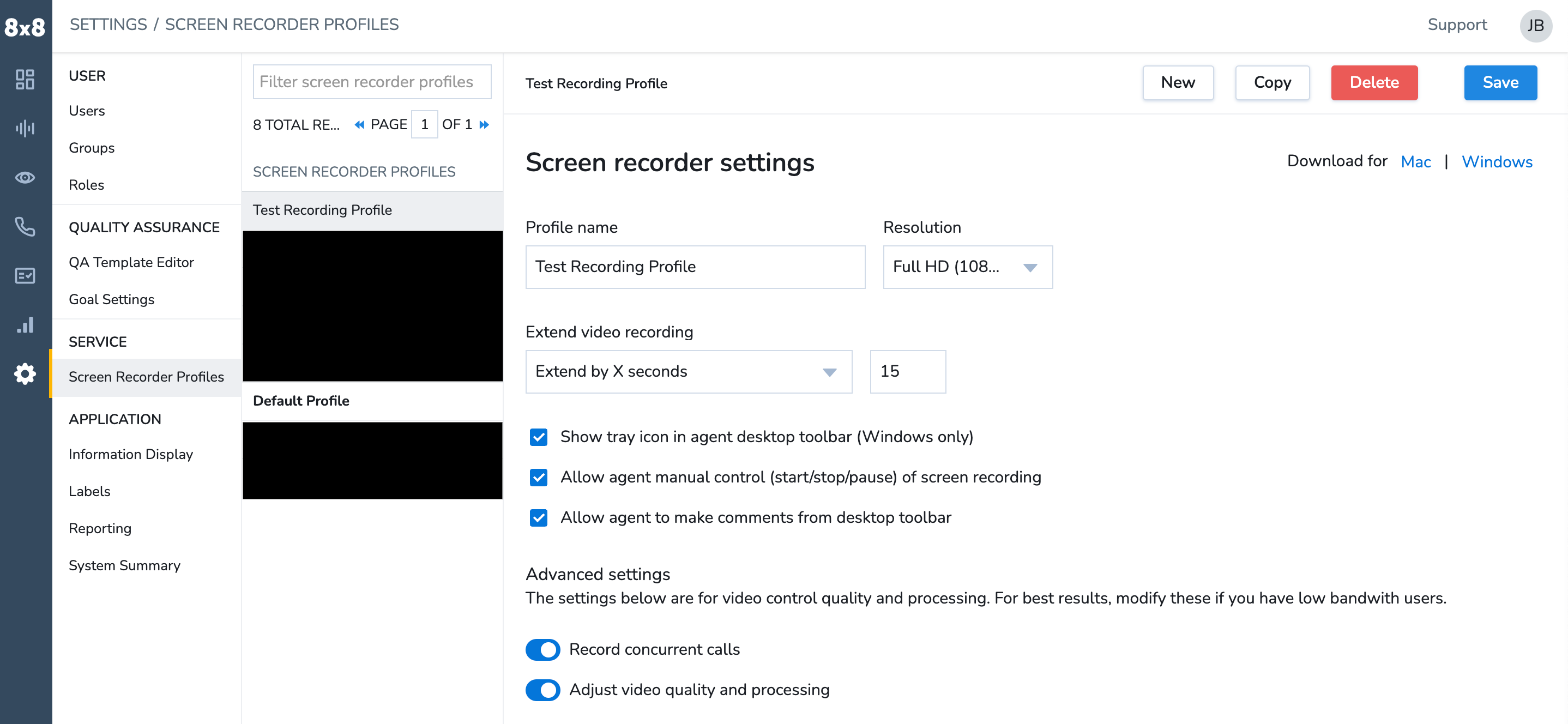Click the red Delete button
1568x724 pixels.
click(1374, 83)
